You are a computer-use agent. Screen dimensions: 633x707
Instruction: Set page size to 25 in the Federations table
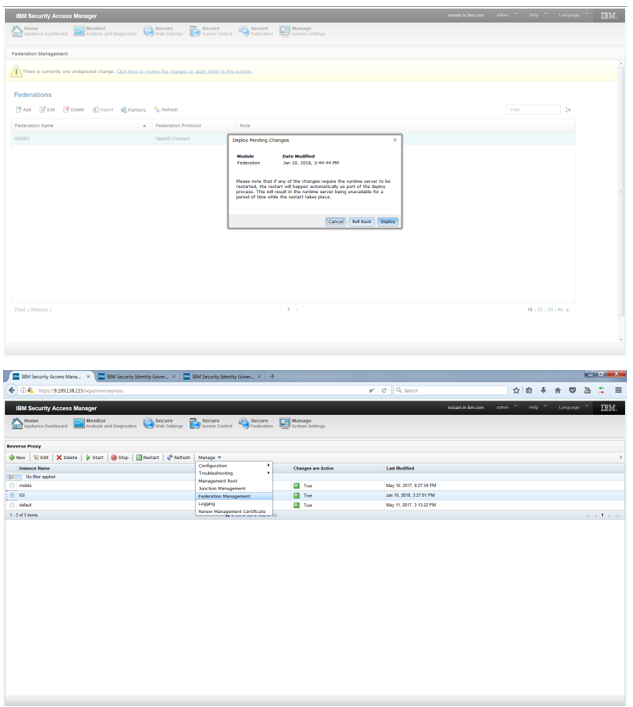point(540,310)
